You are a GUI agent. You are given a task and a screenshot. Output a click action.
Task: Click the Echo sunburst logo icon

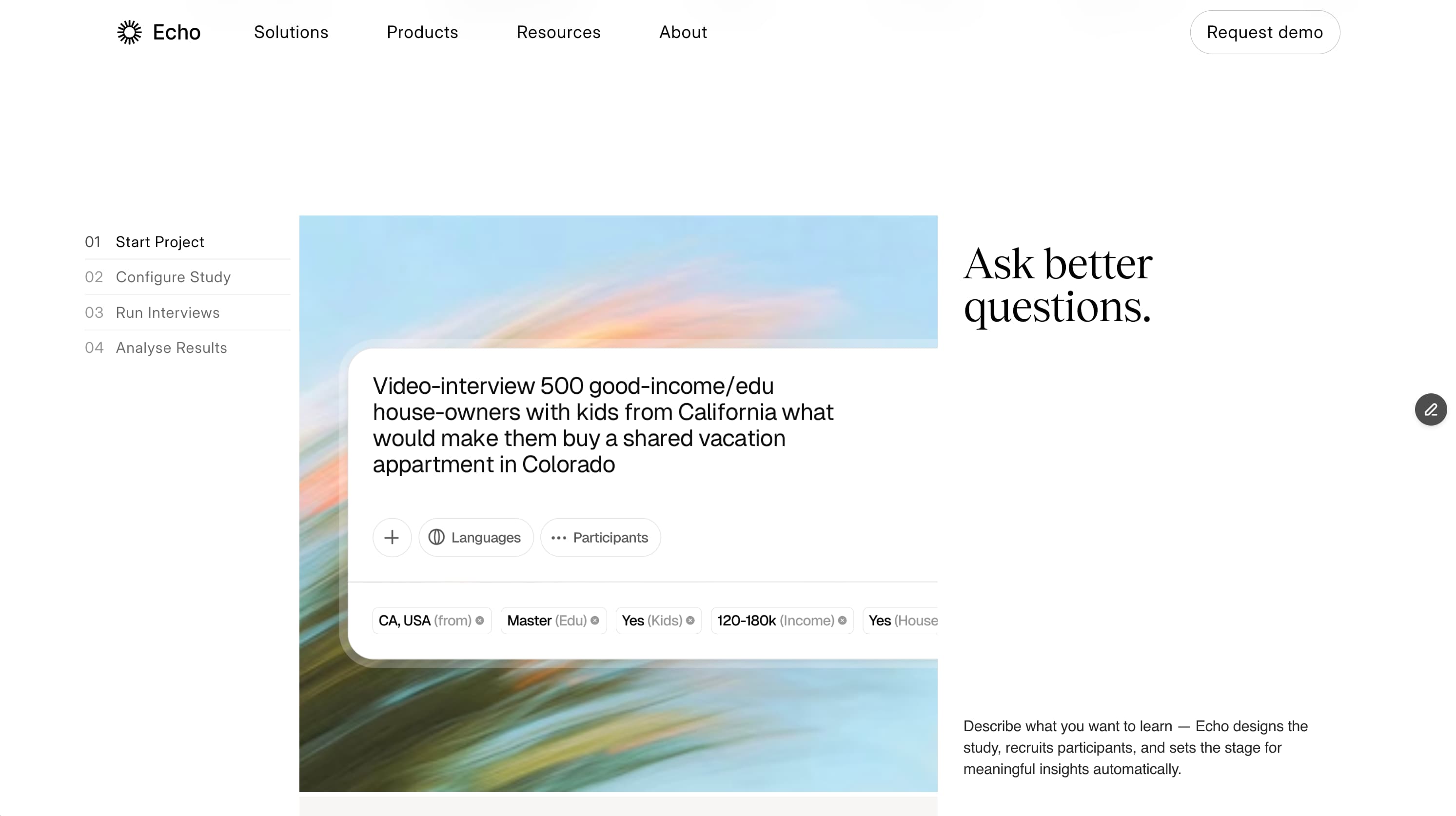coord(129,32)
